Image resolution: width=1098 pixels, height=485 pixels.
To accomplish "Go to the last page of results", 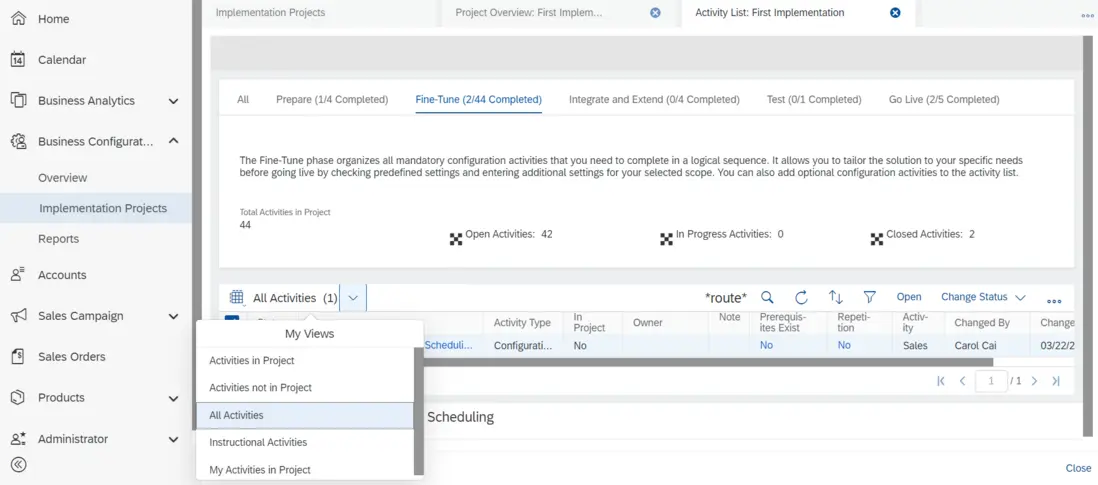I will 1056,381.
